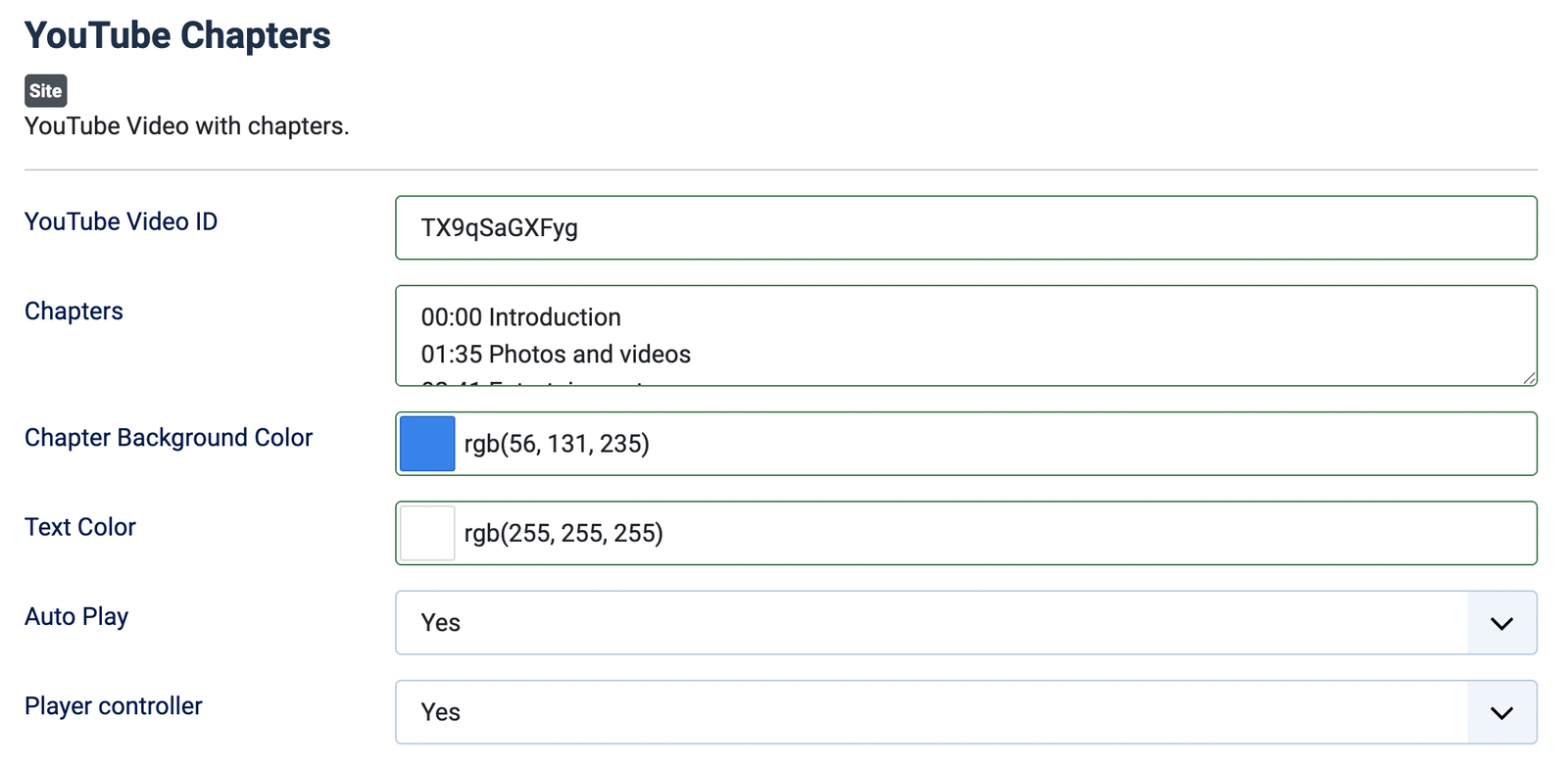
Task: Open the blue Chapter Background Color swatch
Action: 427,444
